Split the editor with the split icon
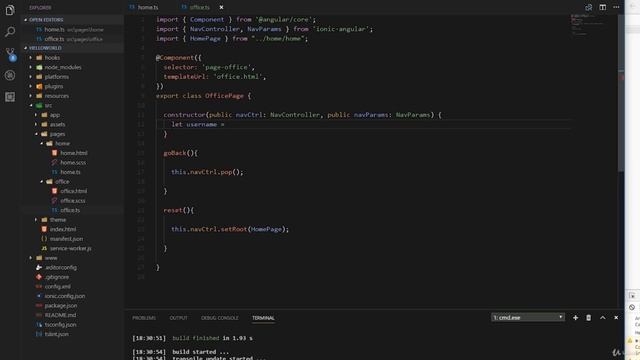The image size is (640, 360). point(602,7)
